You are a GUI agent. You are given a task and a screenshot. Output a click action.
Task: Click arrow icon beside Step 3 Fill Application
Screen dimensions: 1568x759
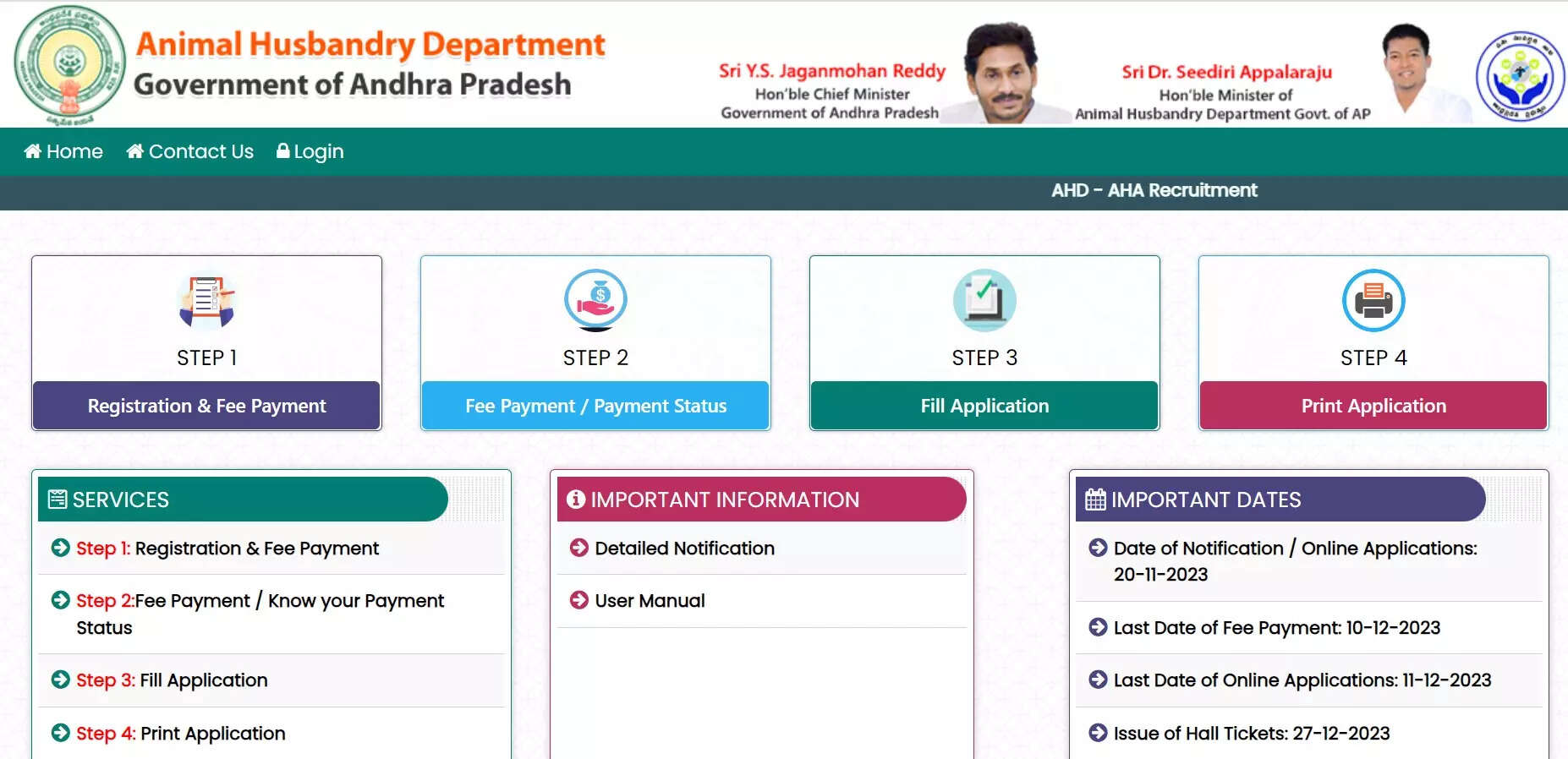point(61,680)
